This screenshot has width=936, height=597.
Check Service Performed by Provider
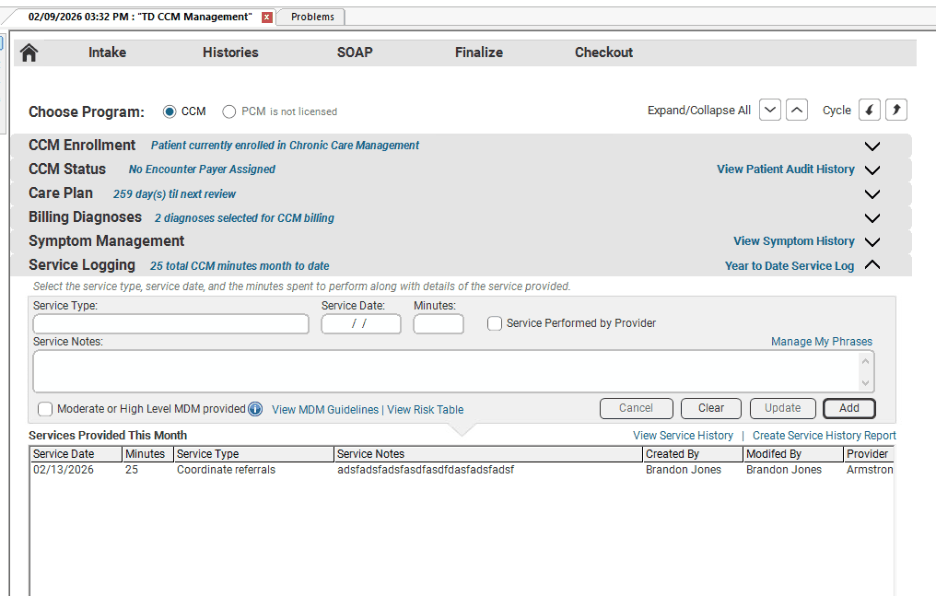(494, 324)
